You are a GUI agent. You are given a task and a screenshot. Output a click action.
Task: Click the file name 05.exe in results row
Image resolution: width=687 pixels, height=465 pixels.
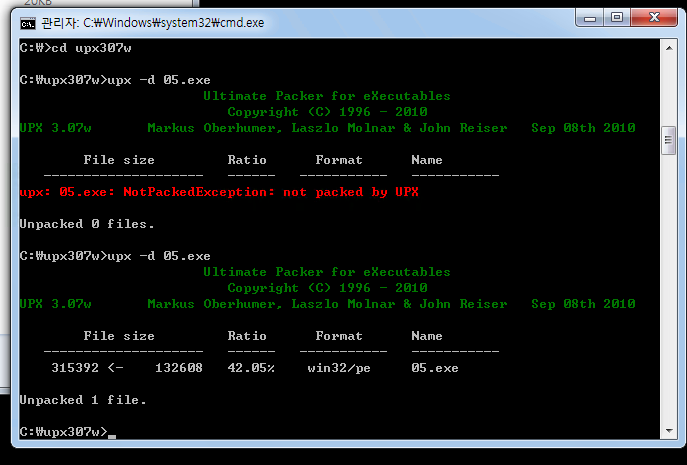pos(435,368)
